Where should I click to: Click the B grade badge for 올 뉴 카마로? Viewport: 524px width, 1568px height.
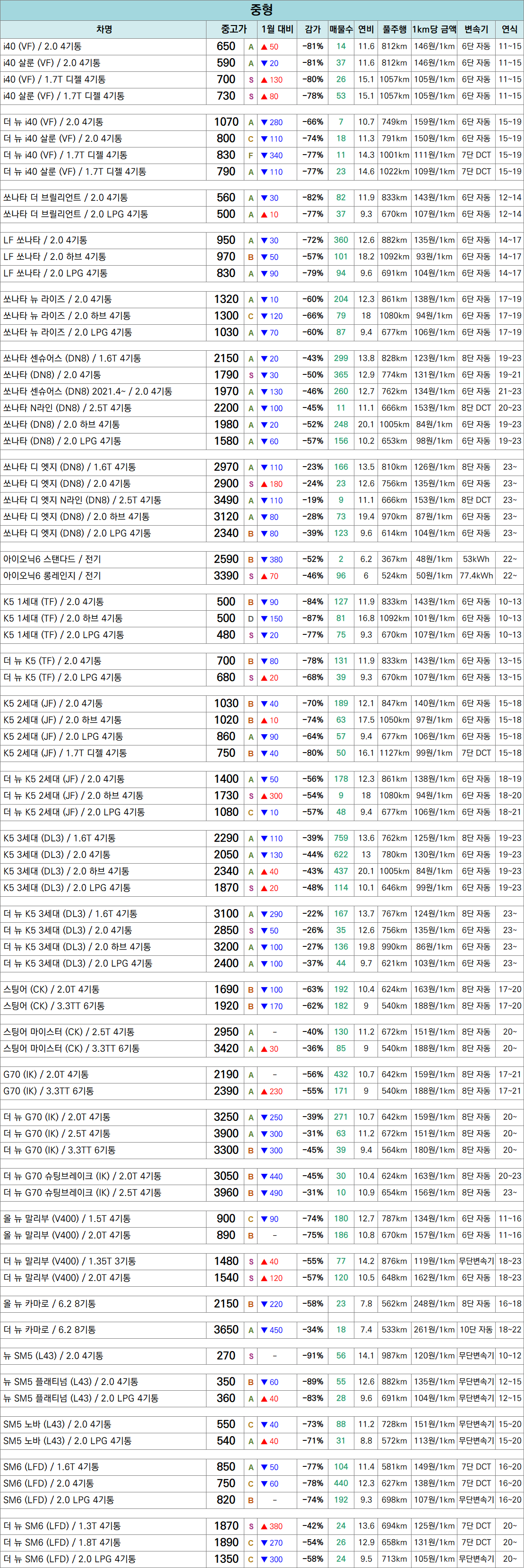click(251, 1304)
